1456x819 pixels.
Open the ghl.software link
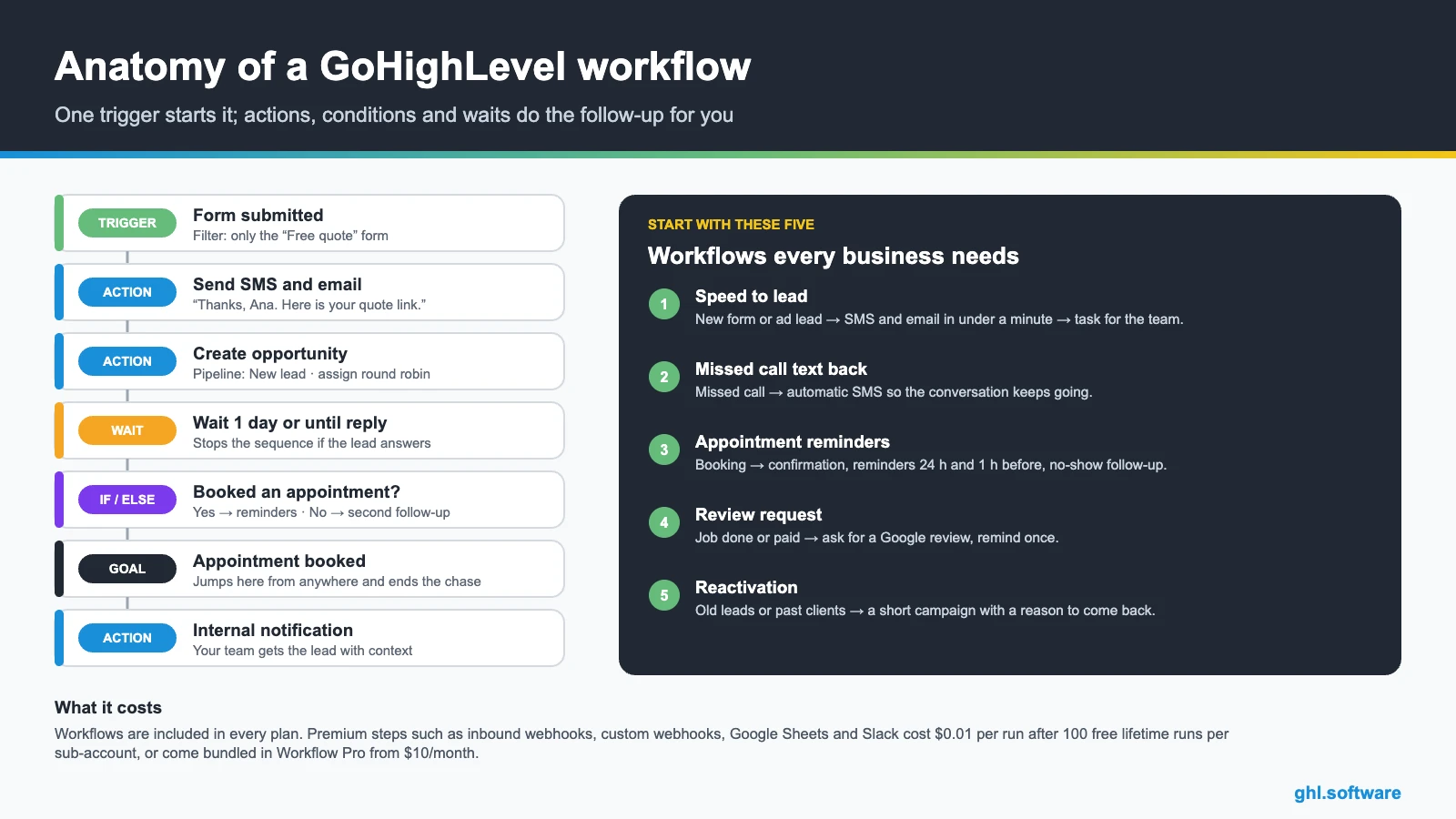tap(1348, 793)
